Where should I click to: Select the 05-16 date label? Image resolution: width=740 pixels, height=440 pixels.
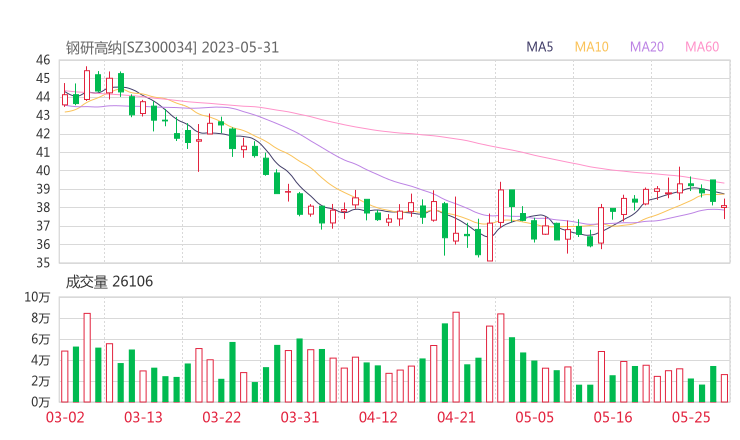tap(613, 417)
